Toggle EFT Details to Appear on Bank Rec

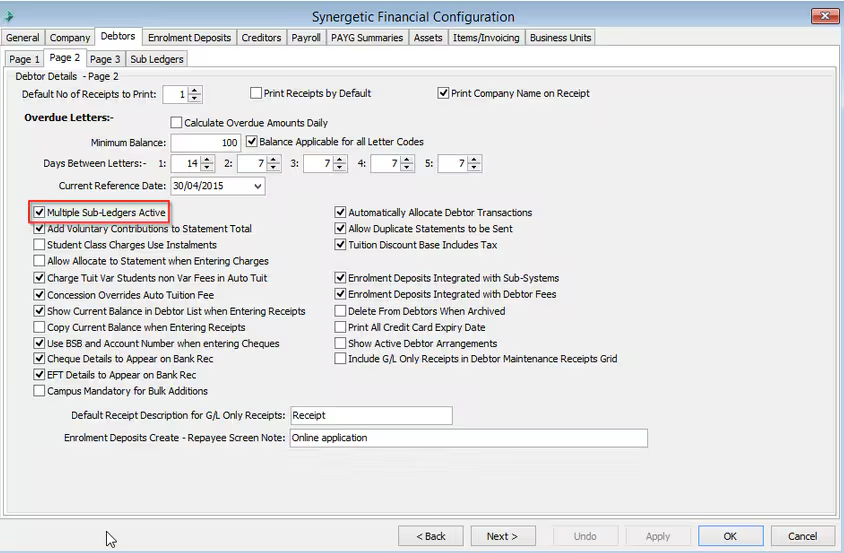[x=39, y=374]
